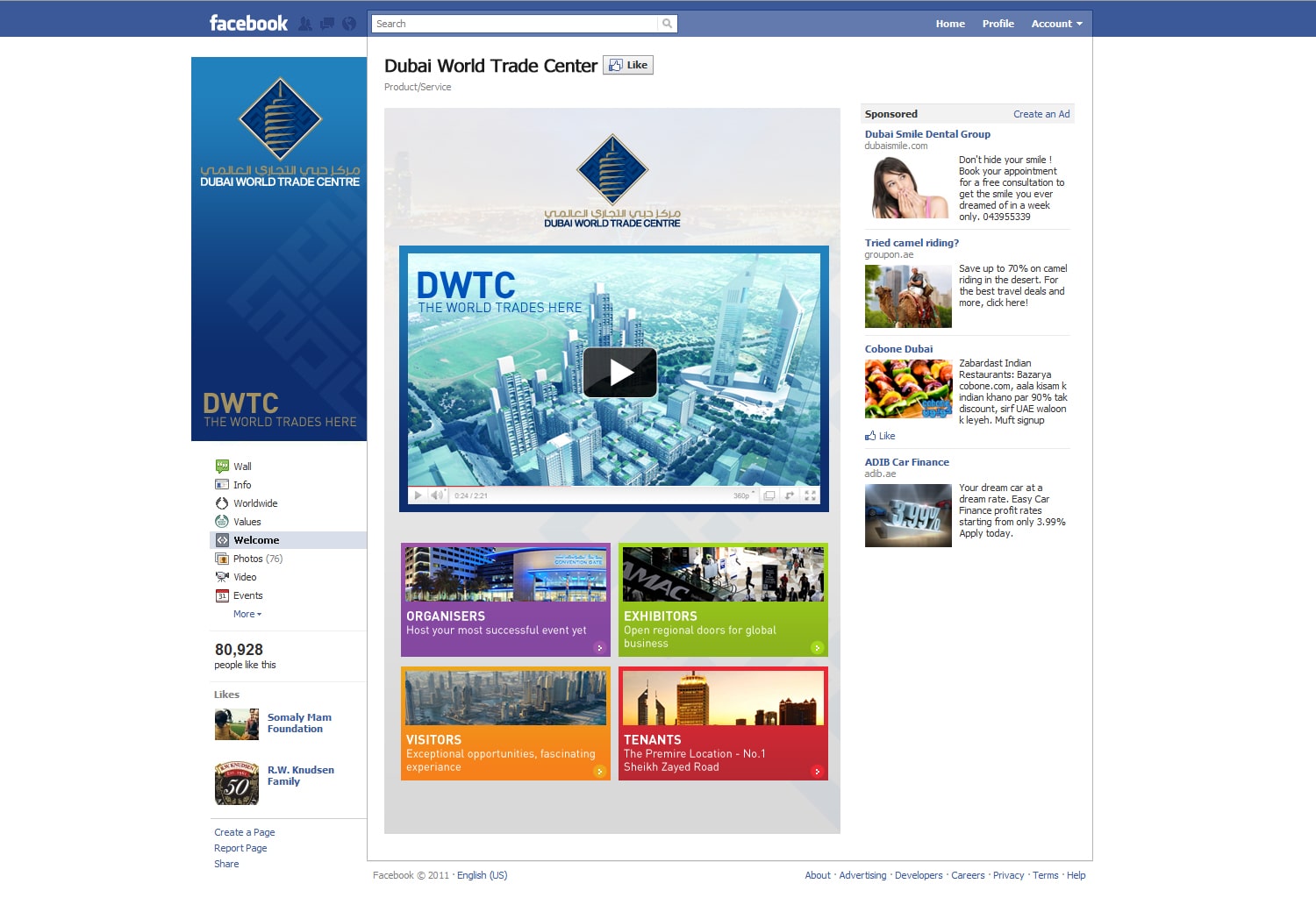Open the notifications globe icon
This screenshot has width=1316, height=912.
coord(349,24)
